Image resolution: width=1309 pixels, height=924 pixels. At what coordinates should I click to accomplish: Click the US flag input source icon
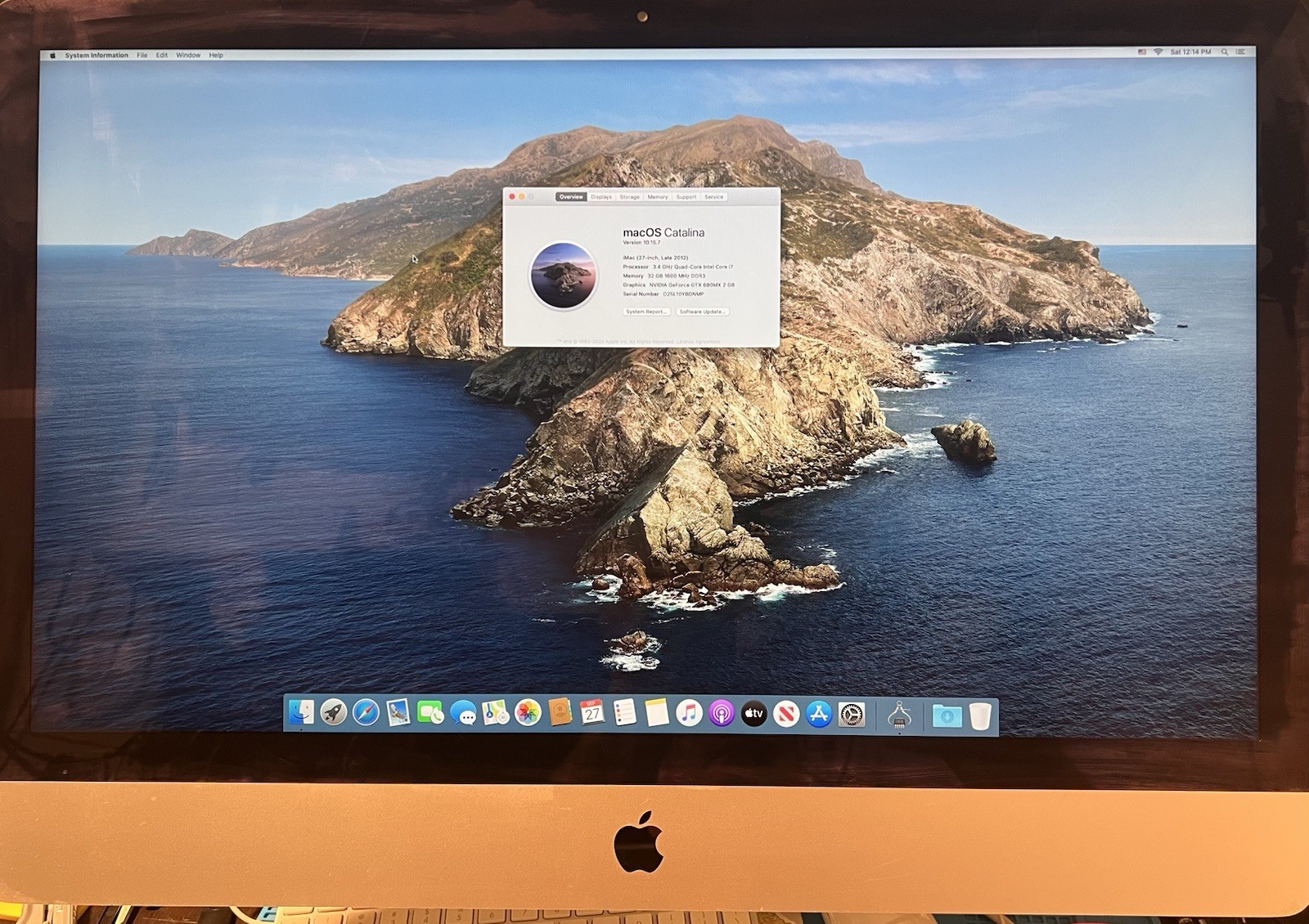tap(1141, 52)
